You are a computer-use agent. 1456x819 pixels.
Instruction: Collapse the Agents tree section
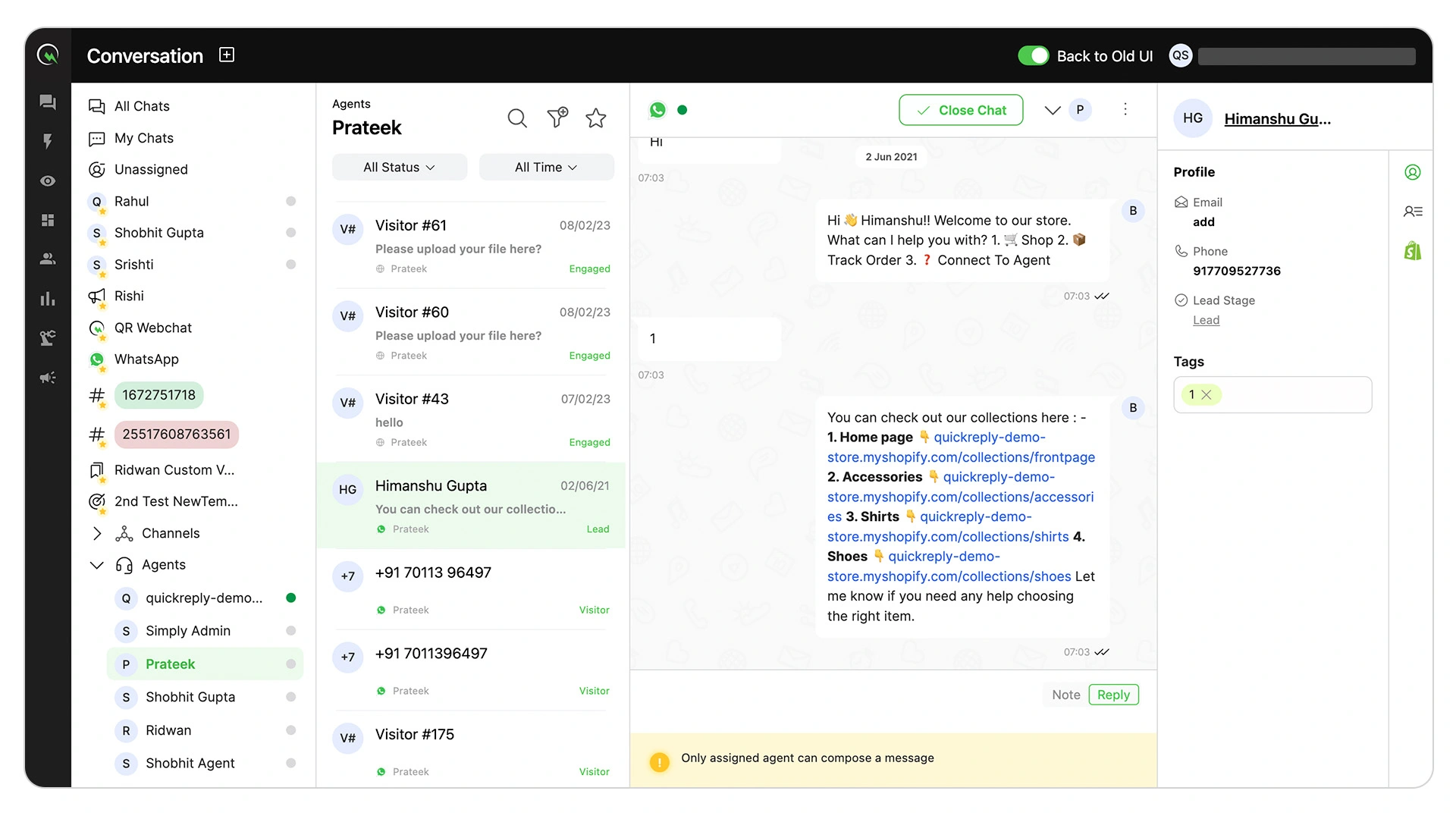click(x=97, y=565)
